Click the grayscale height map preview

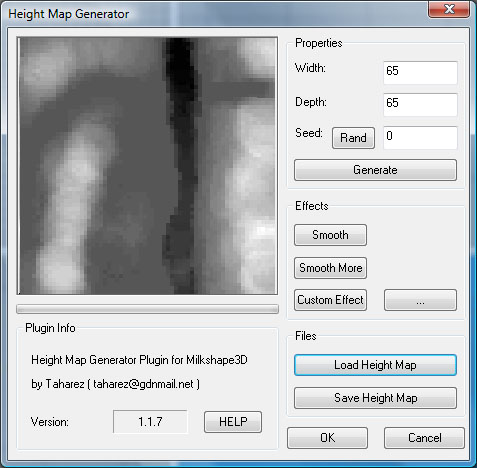pos(147,166)
